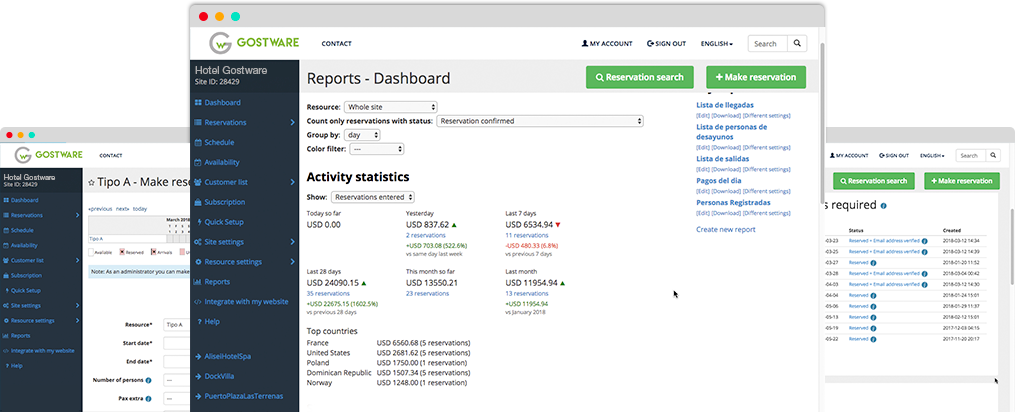
Task: Open Availability in the left window sidebar
Action: 24,246
